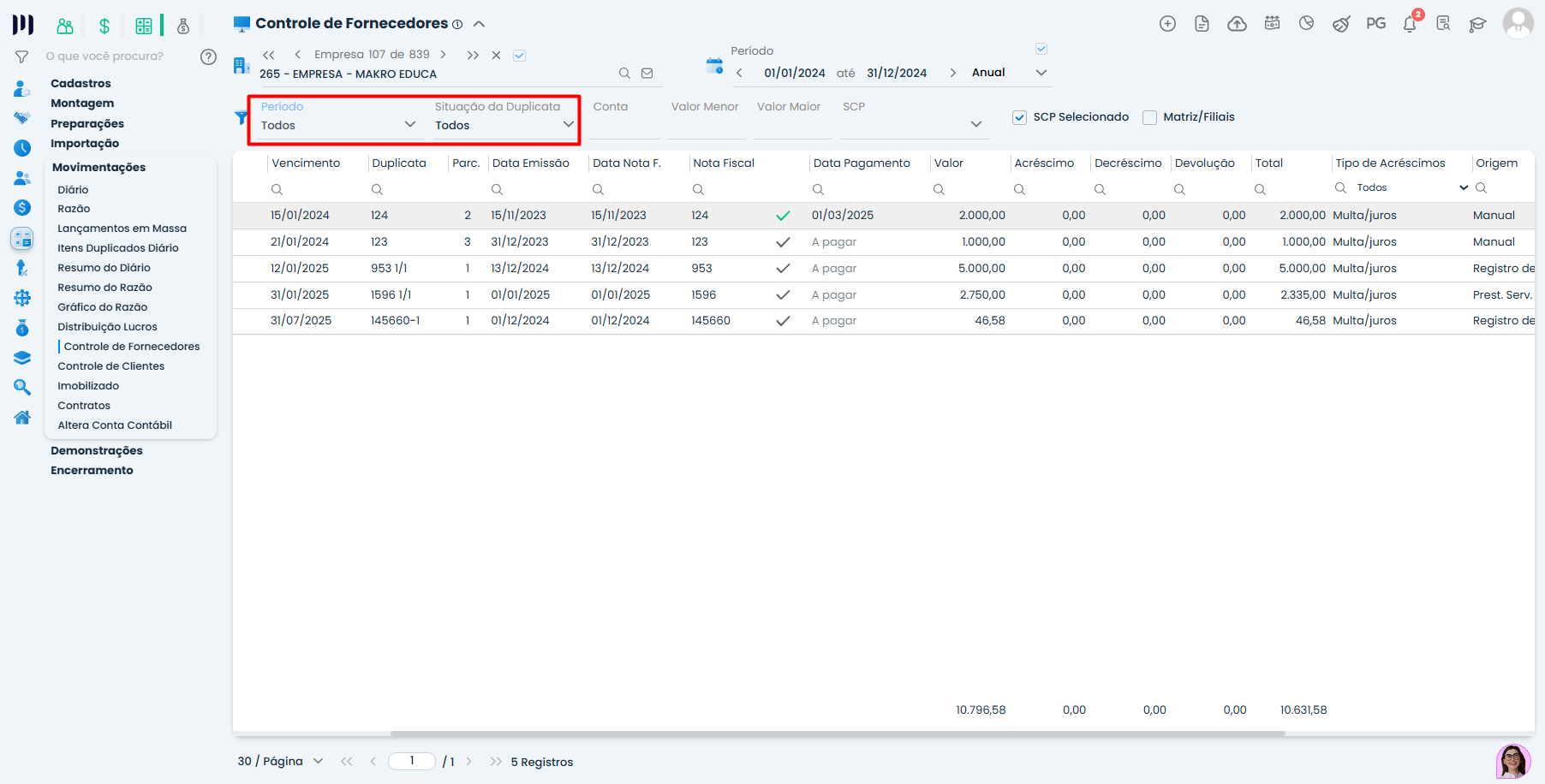
Task: Expand the Demonstrações section
Action: (x=97, y=451)
